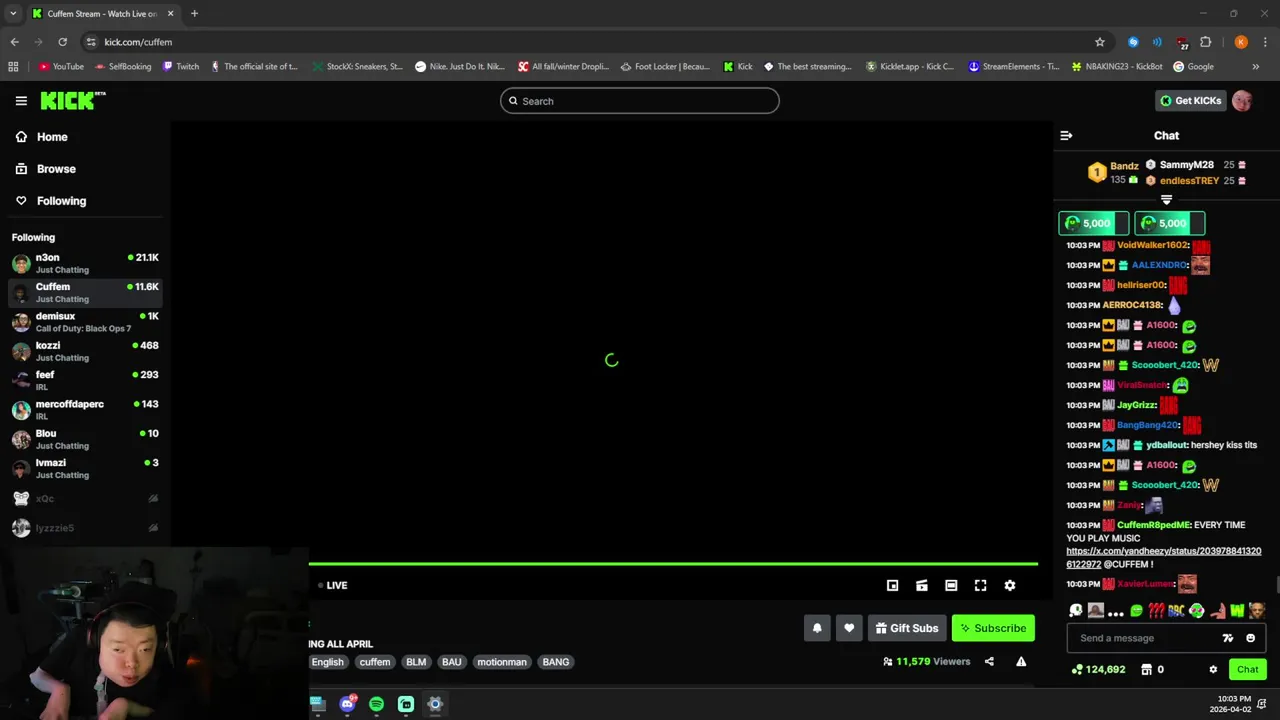Open the offline xQc channel

[x=85, y=498]
